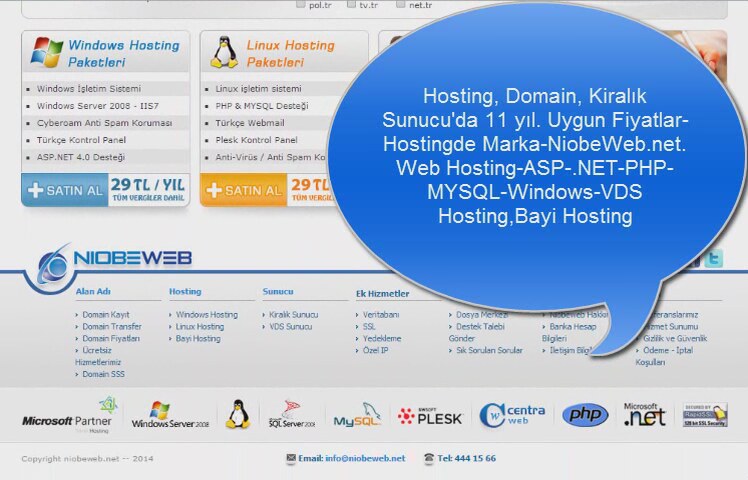Open Domain Fiyatları link
Screen dimensions: 748x480
click(111, 339)
